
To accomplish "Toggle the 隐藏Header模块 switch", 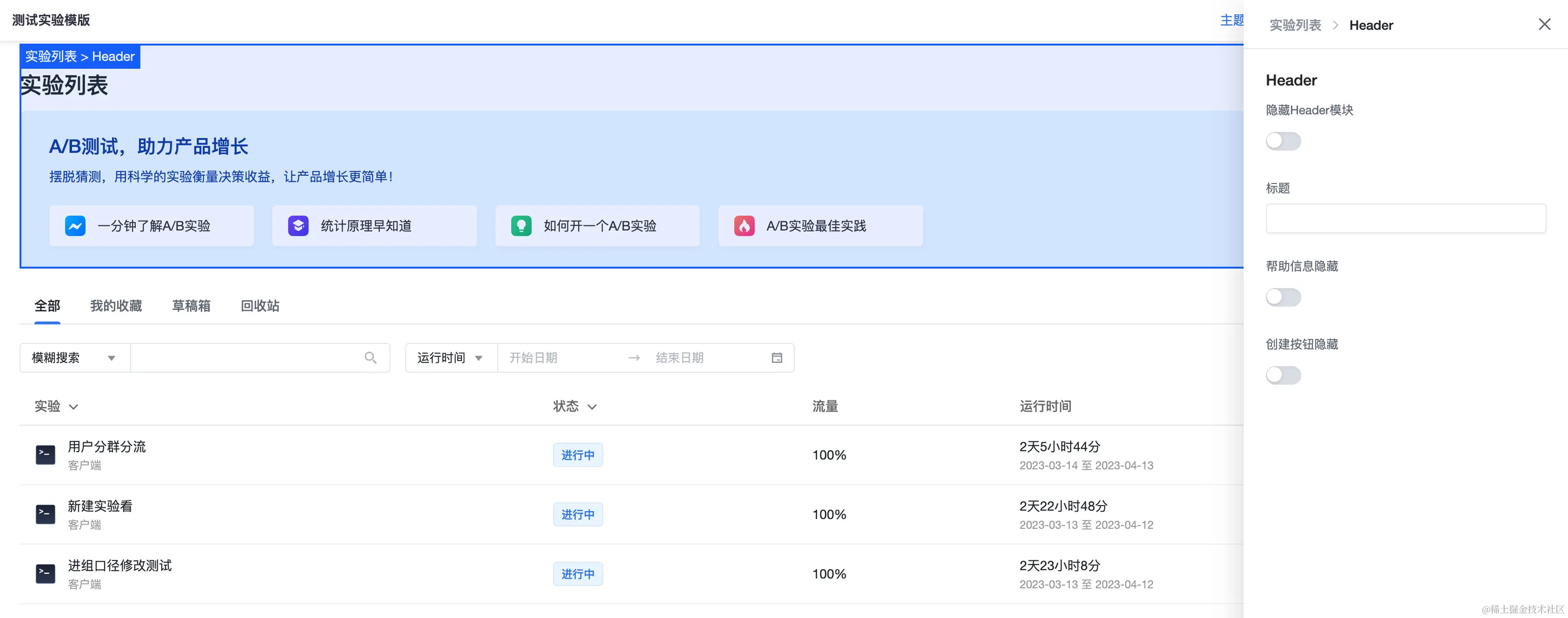I will tap(1283, 141).
